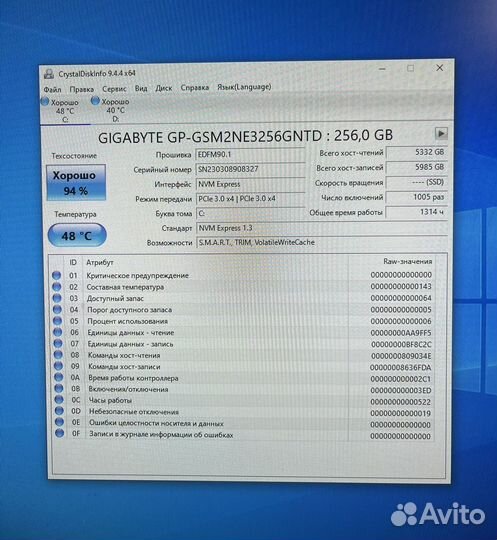Click power-on hours value 1314 ч

click(416, 212)
